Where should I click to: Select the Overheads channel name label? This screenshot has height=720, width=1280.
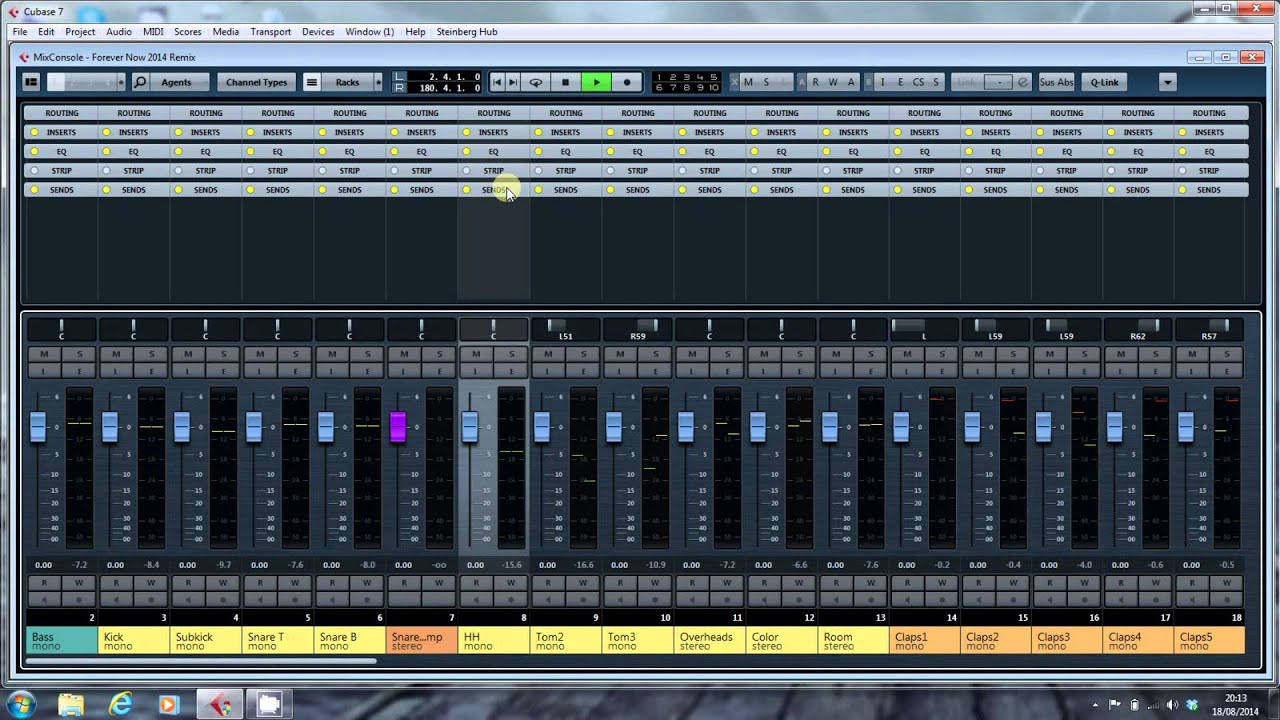[709, 640]
